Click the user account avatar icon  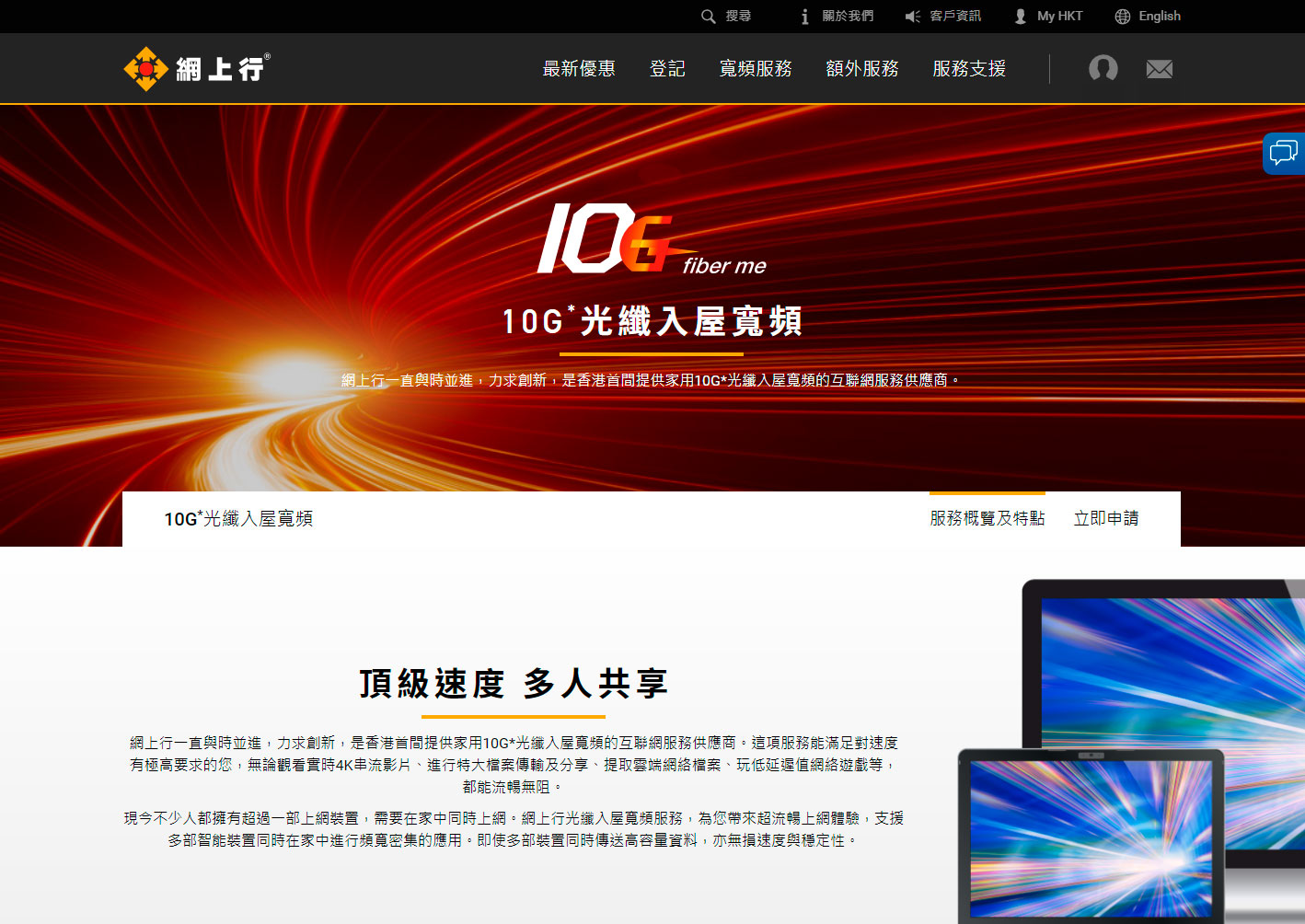tap(1103, 68)
